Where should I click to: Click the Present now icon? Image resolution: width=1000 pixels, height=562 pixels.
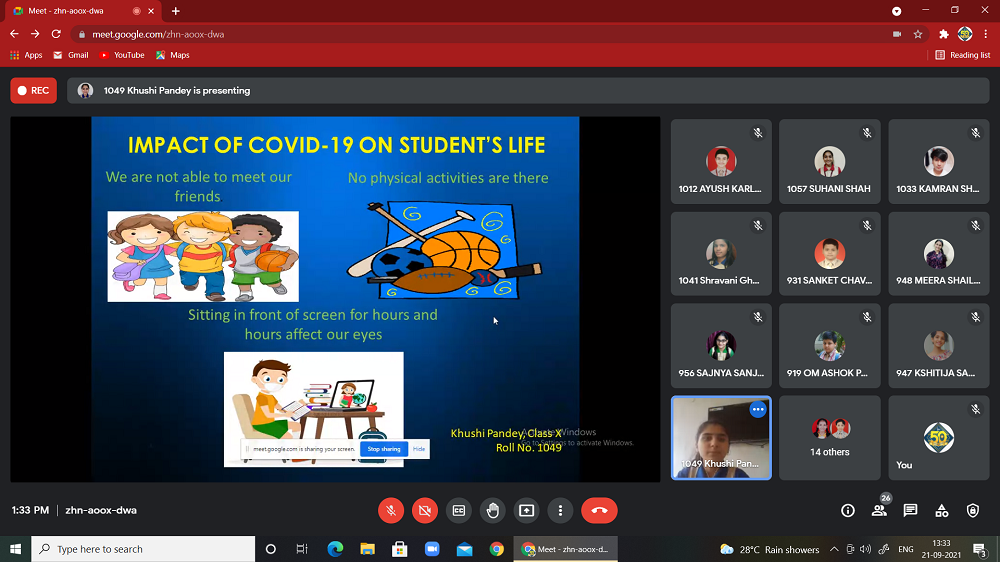(527, 510)
